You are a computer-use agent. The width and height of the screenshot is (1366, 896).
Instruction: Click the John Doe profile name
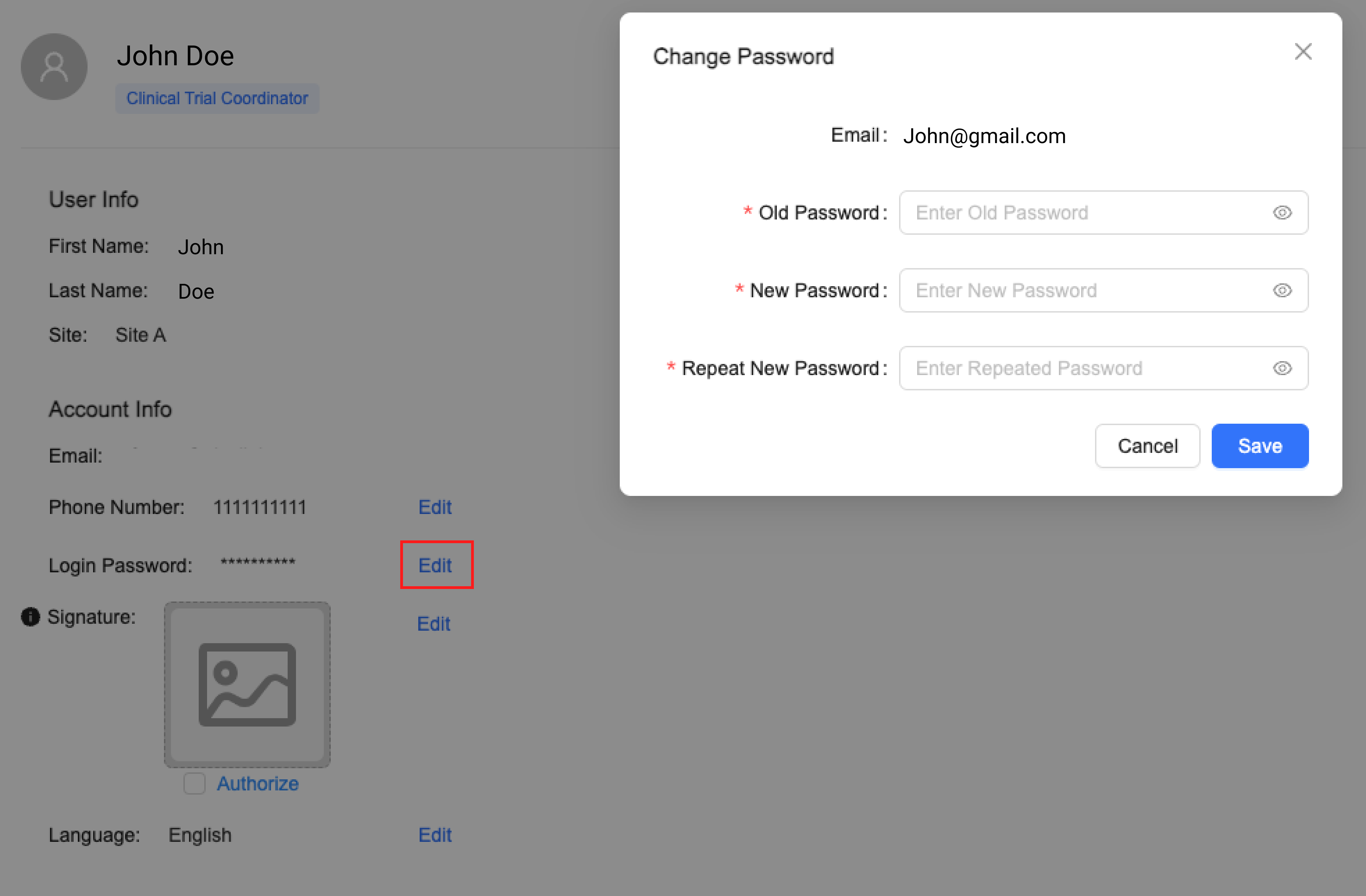pyautogui.click(x=176, y=56)
